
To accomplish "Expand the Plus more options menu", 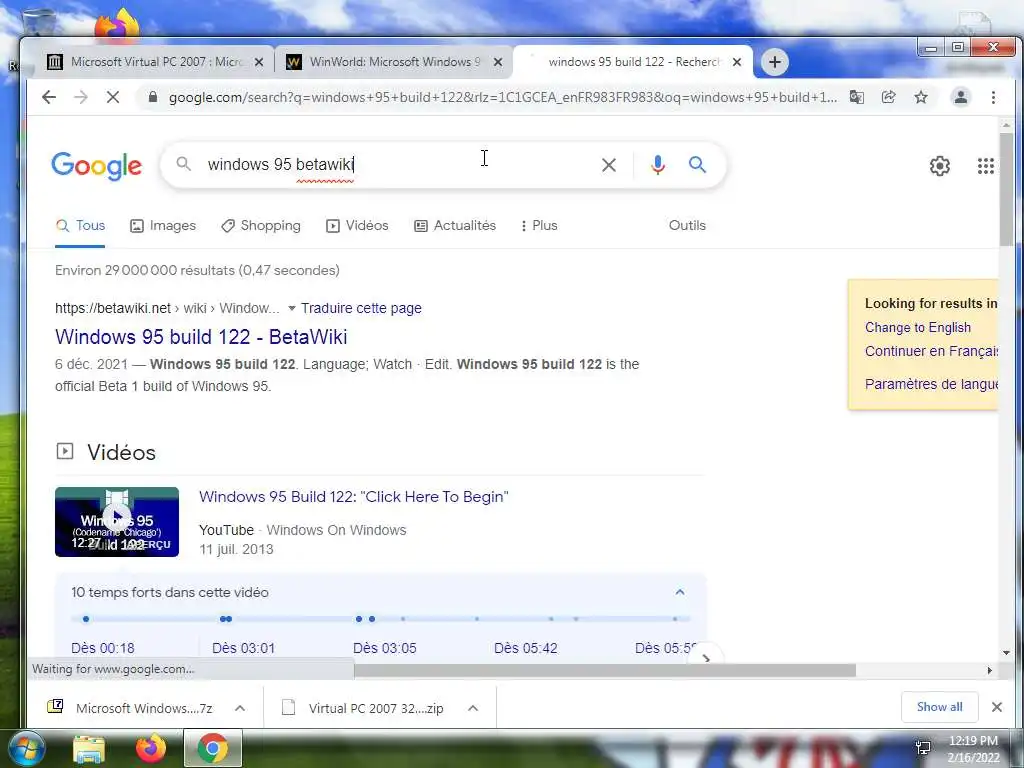I will (539, 226).
